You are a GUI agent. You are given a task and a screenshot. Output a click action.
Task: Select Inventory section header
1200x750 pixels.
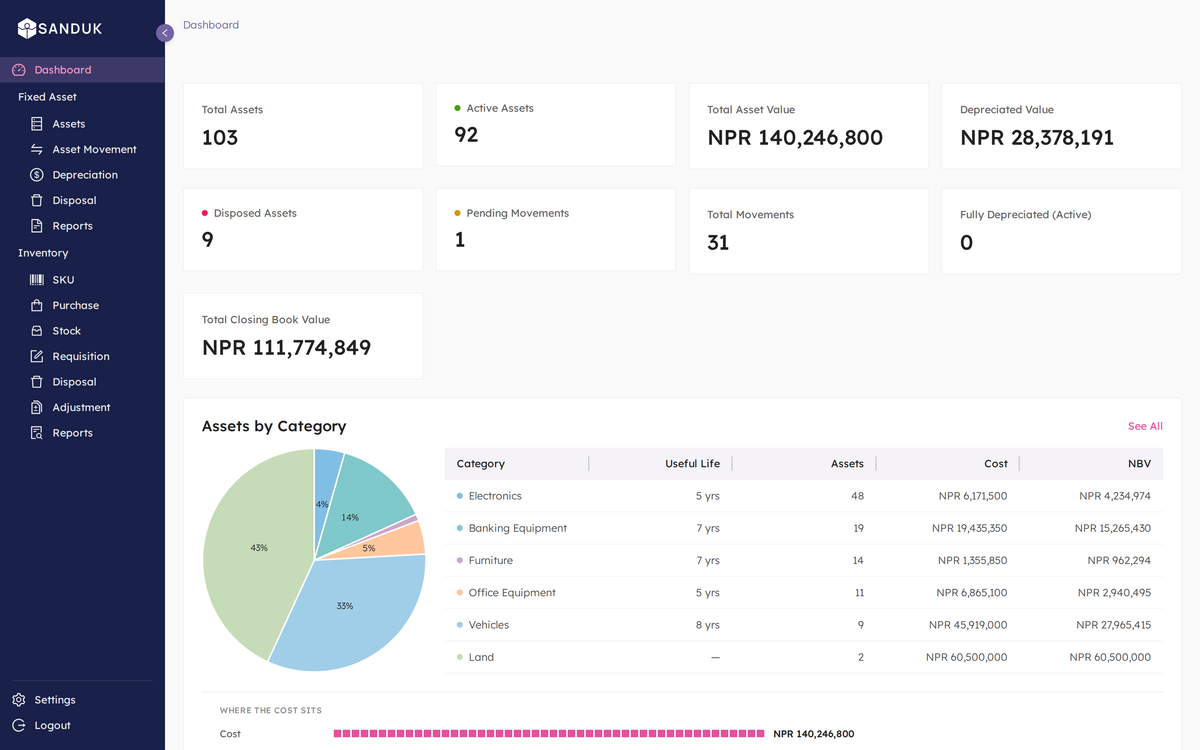43,253
